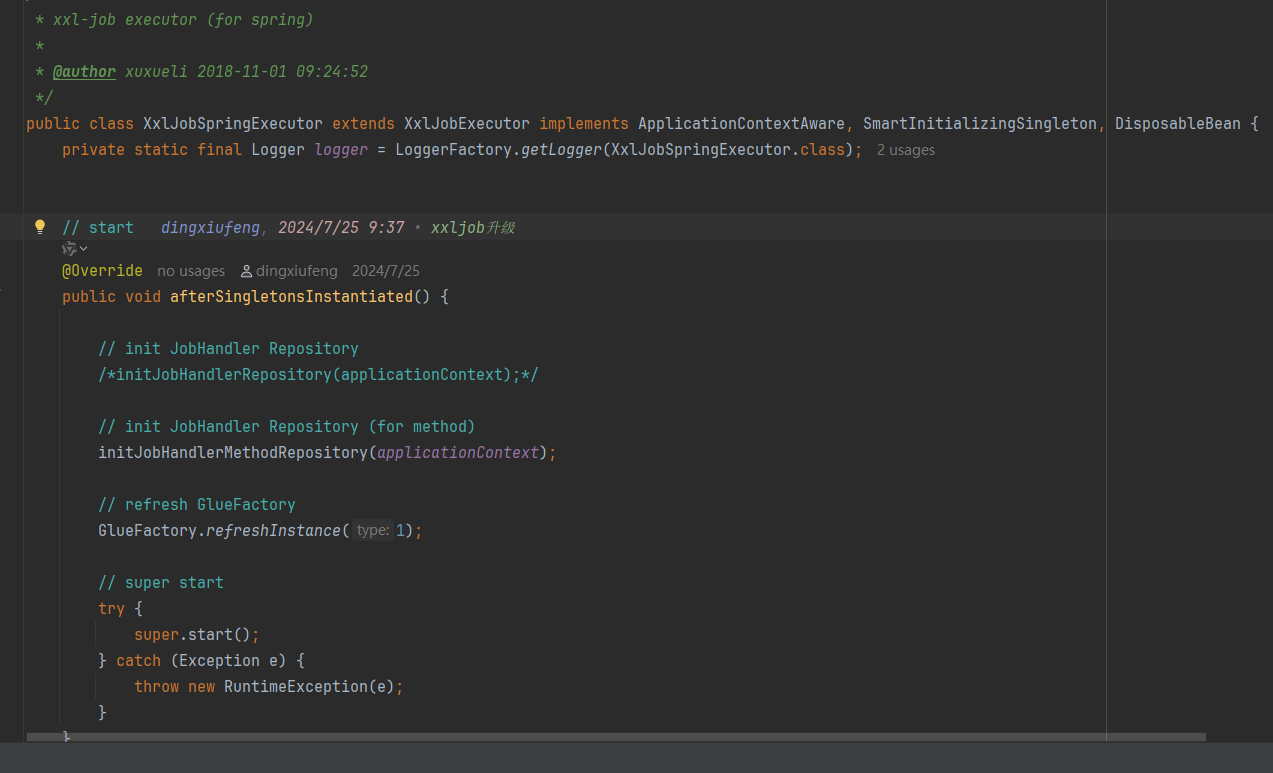1273x773 pixels.
Task: Open the AI assistant dropdown above @Override
Action: tap(75, 248)
